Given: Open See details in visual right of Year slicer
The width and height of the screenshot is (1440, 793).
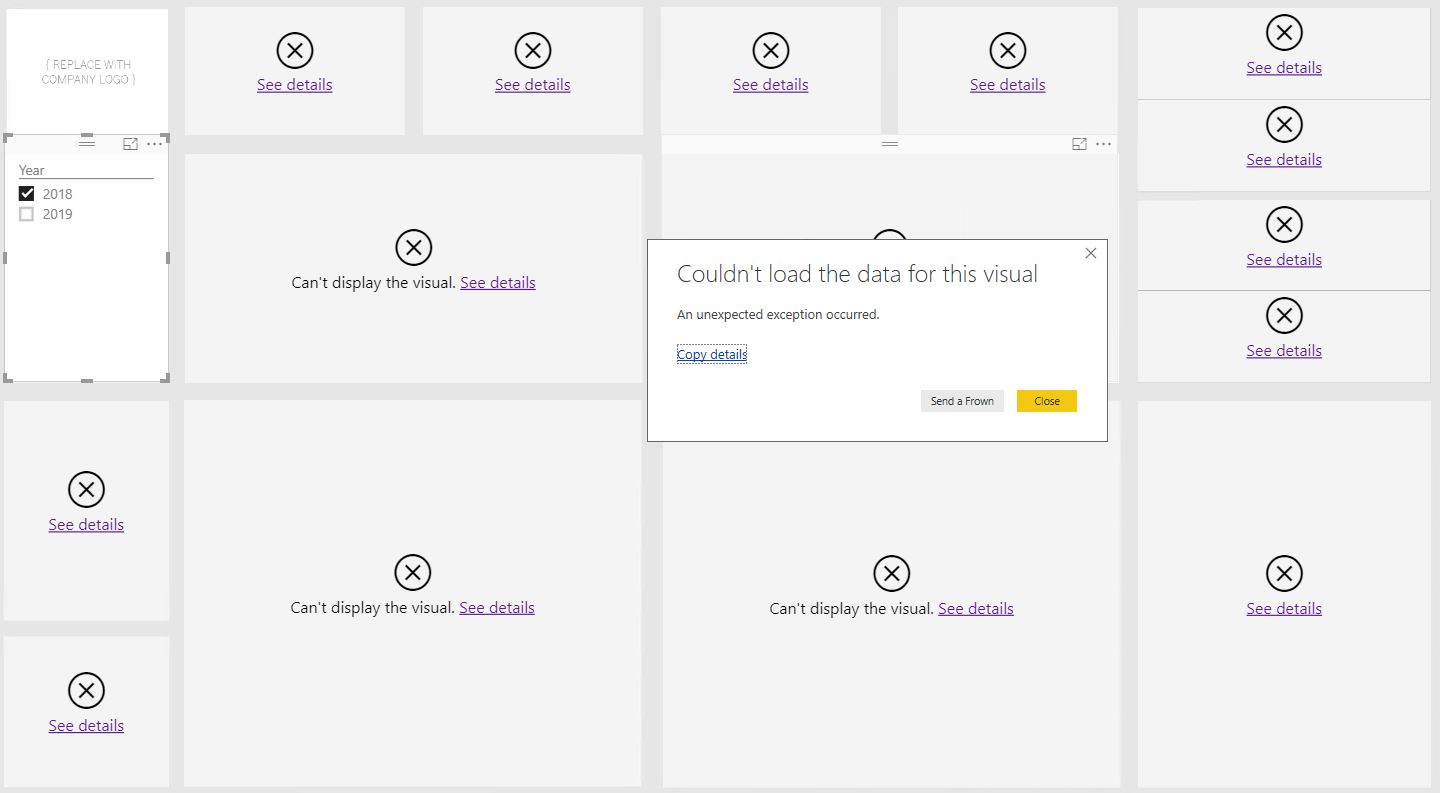Looking at the screenshot, I should [x=498, y=283].
